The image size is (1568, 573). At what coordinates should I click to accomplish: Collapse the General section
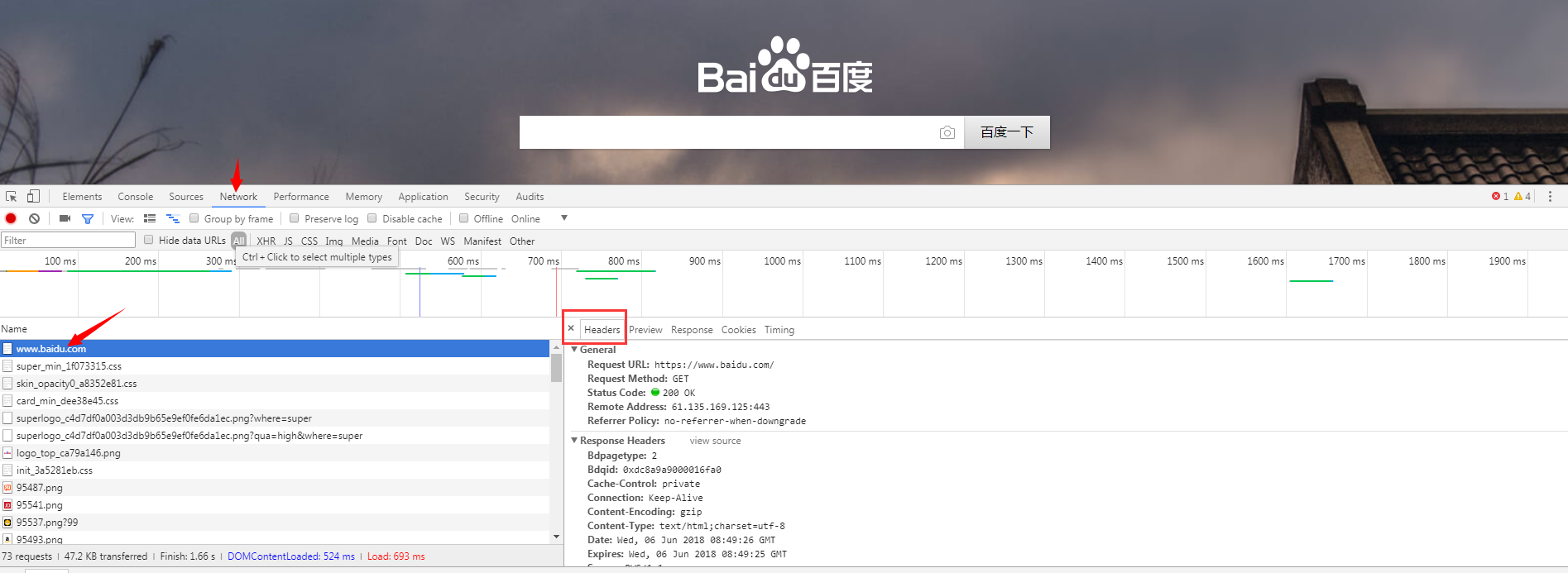click(574, 350)
